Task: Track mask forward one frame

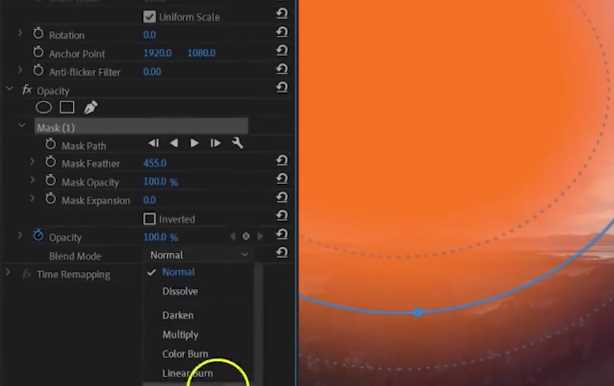Action: [215, 143]
